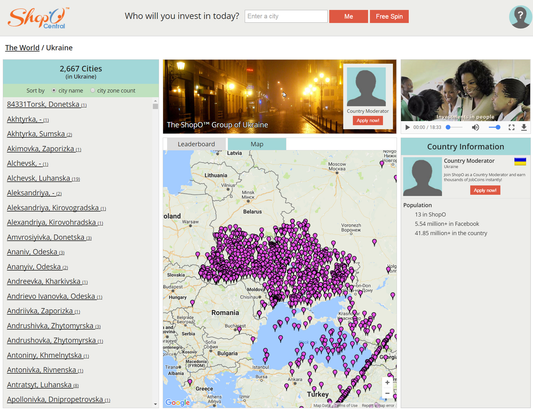The width and height of the screenshot is (533, 410).
Task: Click city list scrollbar down arrow
Action: click(x=155, y=404)
